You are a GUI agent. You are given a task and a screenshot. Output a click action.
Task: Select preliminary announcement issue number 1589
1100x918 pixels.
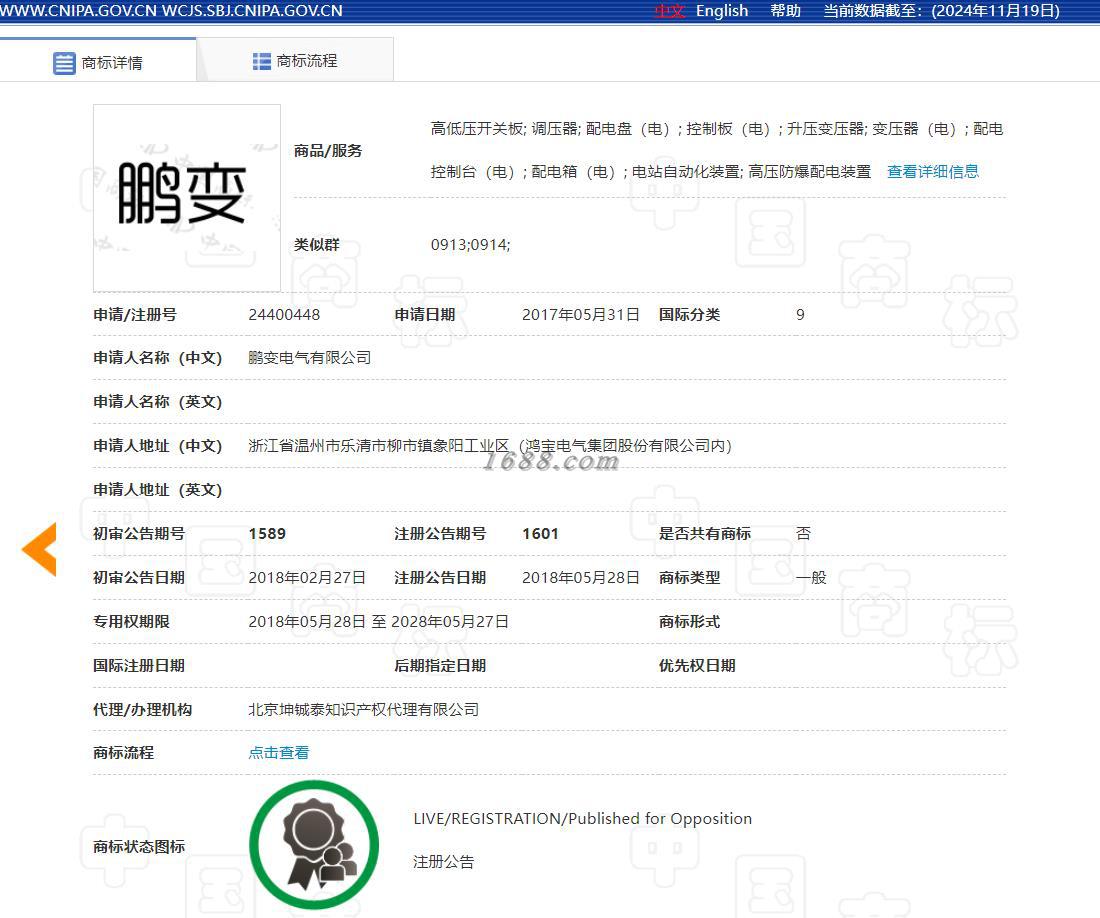(267, 534)
